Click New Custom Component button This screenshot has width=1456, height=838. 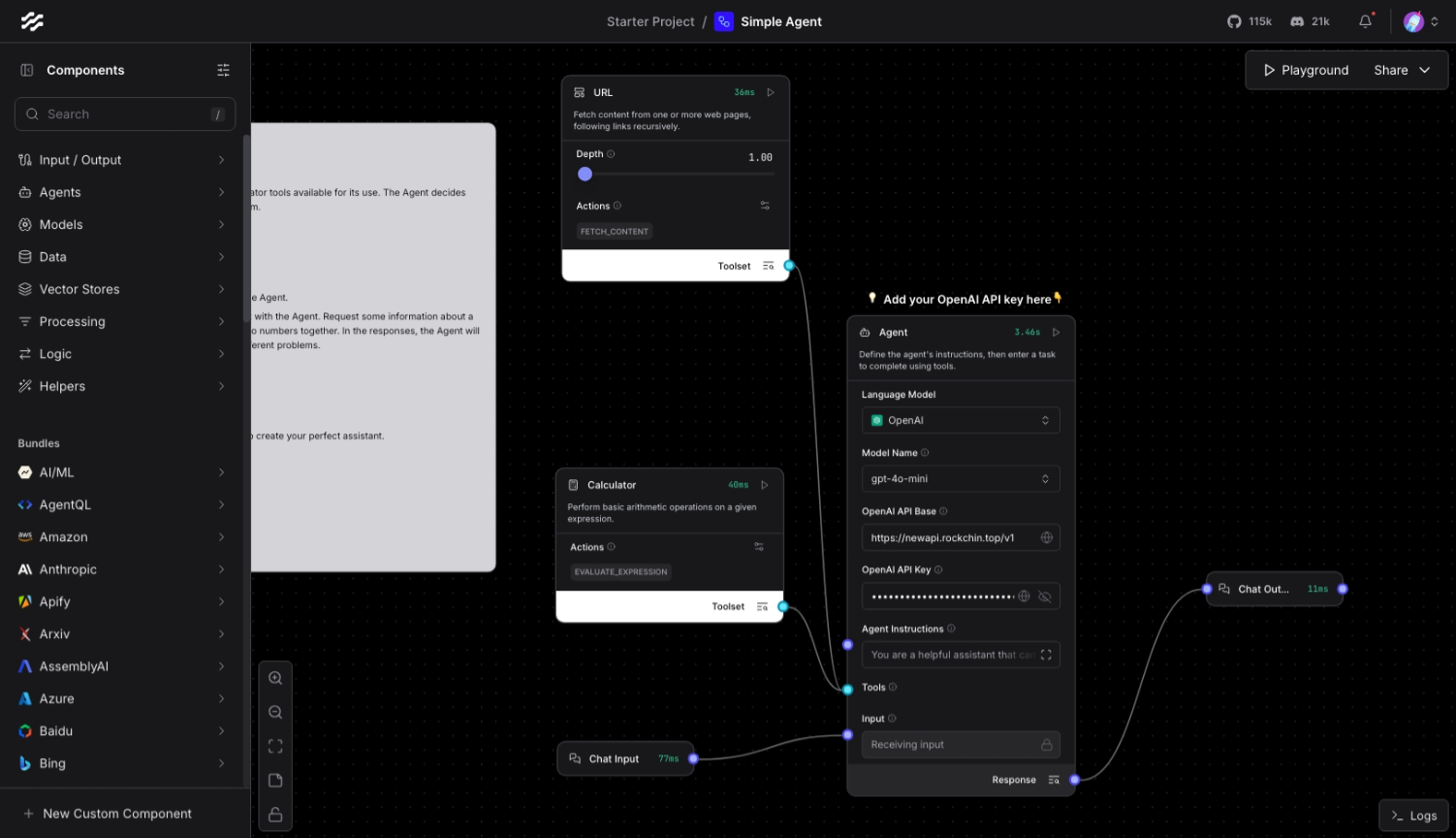pyautogui.click(x=116, y=814)
